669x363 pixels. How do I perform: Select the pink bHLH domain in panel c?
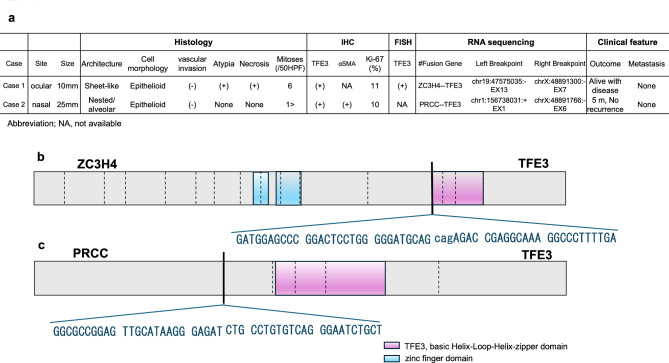click(330, 278)
